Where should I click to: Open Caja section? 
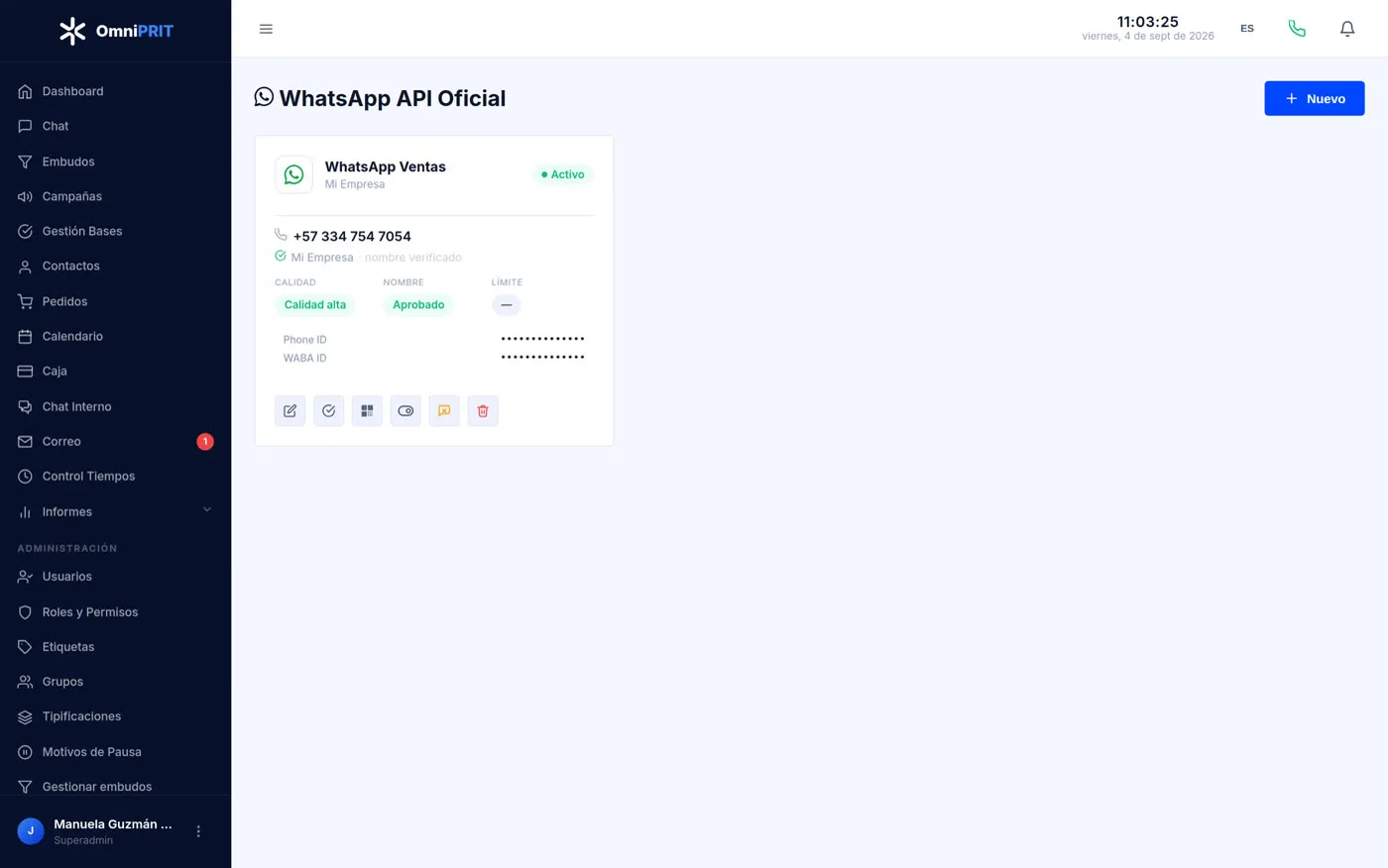coord(116,371)
